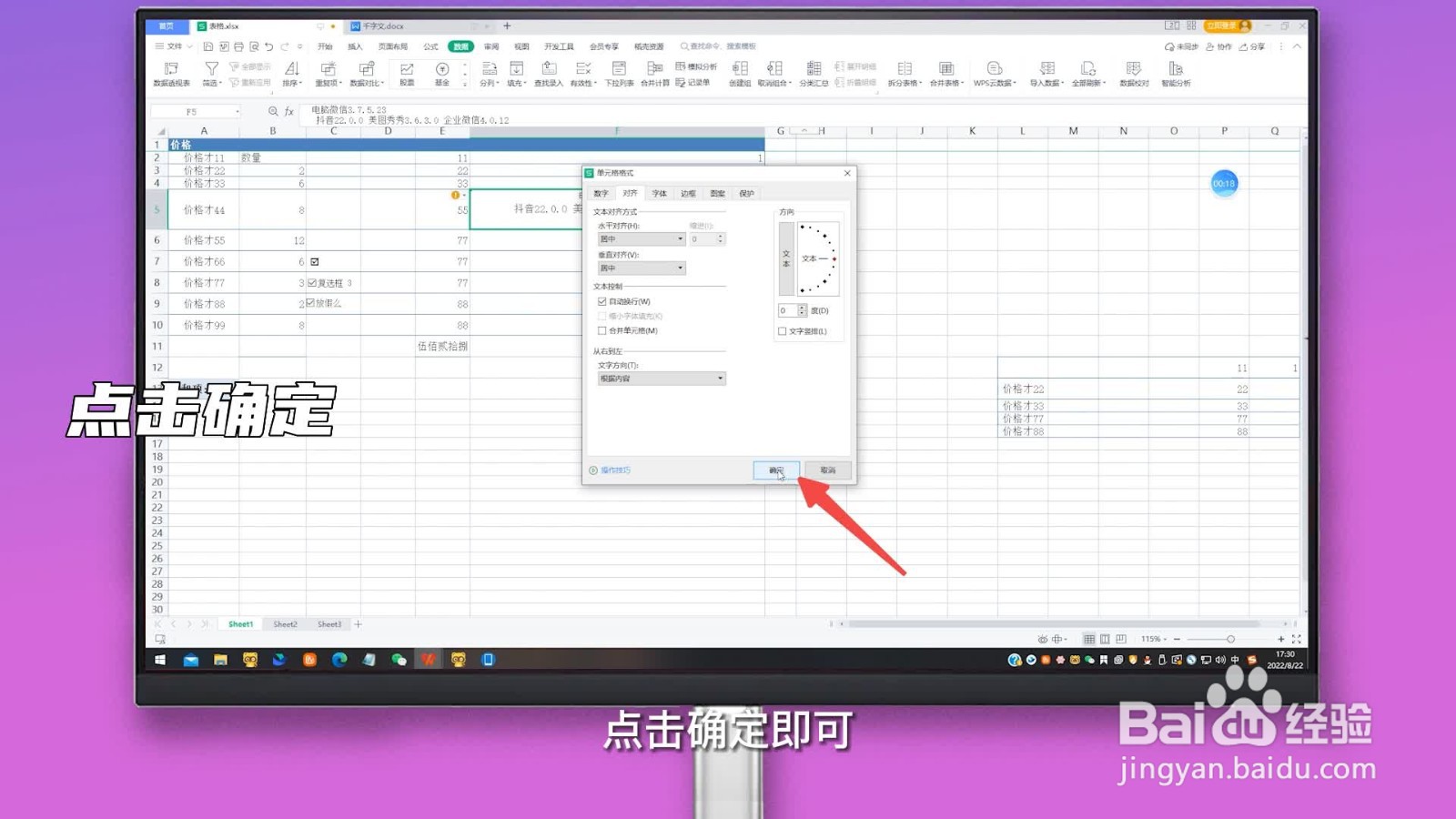This screenshot has height=819, width=1456.
Task: Click the 分列 text-to-columns icon
Action: pyautogui.click(x=489, y=69)
